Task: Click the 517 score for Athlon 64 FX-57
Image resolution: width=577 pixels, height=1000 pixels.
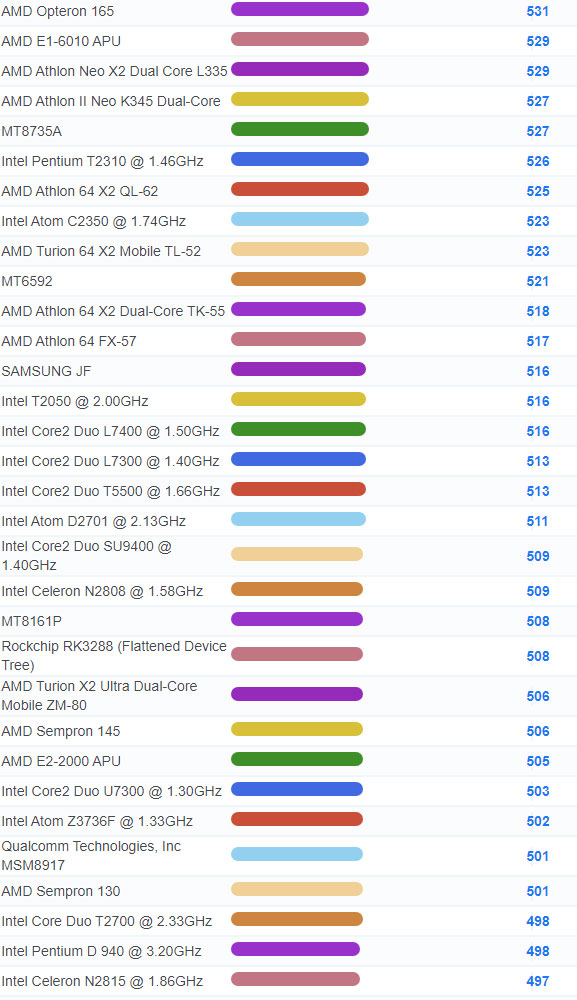Action: click(x=537, y=341)
